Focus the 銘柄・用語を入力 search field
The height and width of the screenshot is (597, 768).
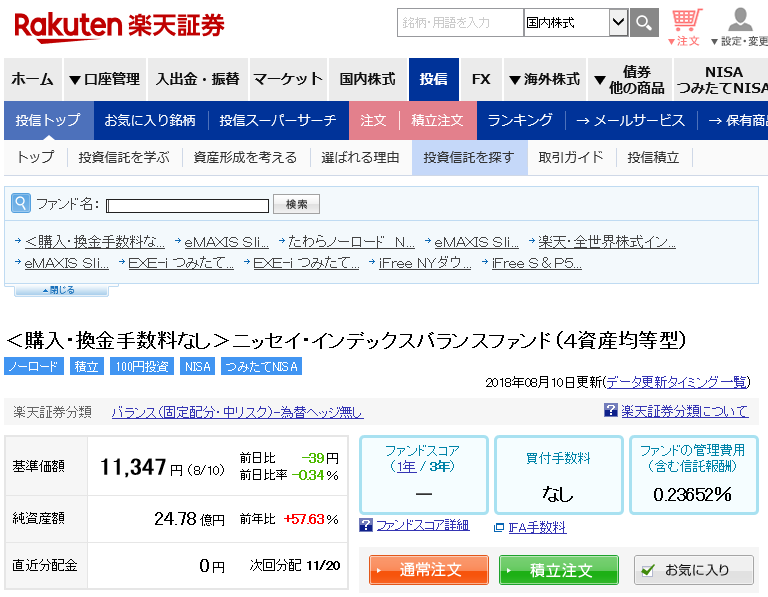(x=460, y=23)
